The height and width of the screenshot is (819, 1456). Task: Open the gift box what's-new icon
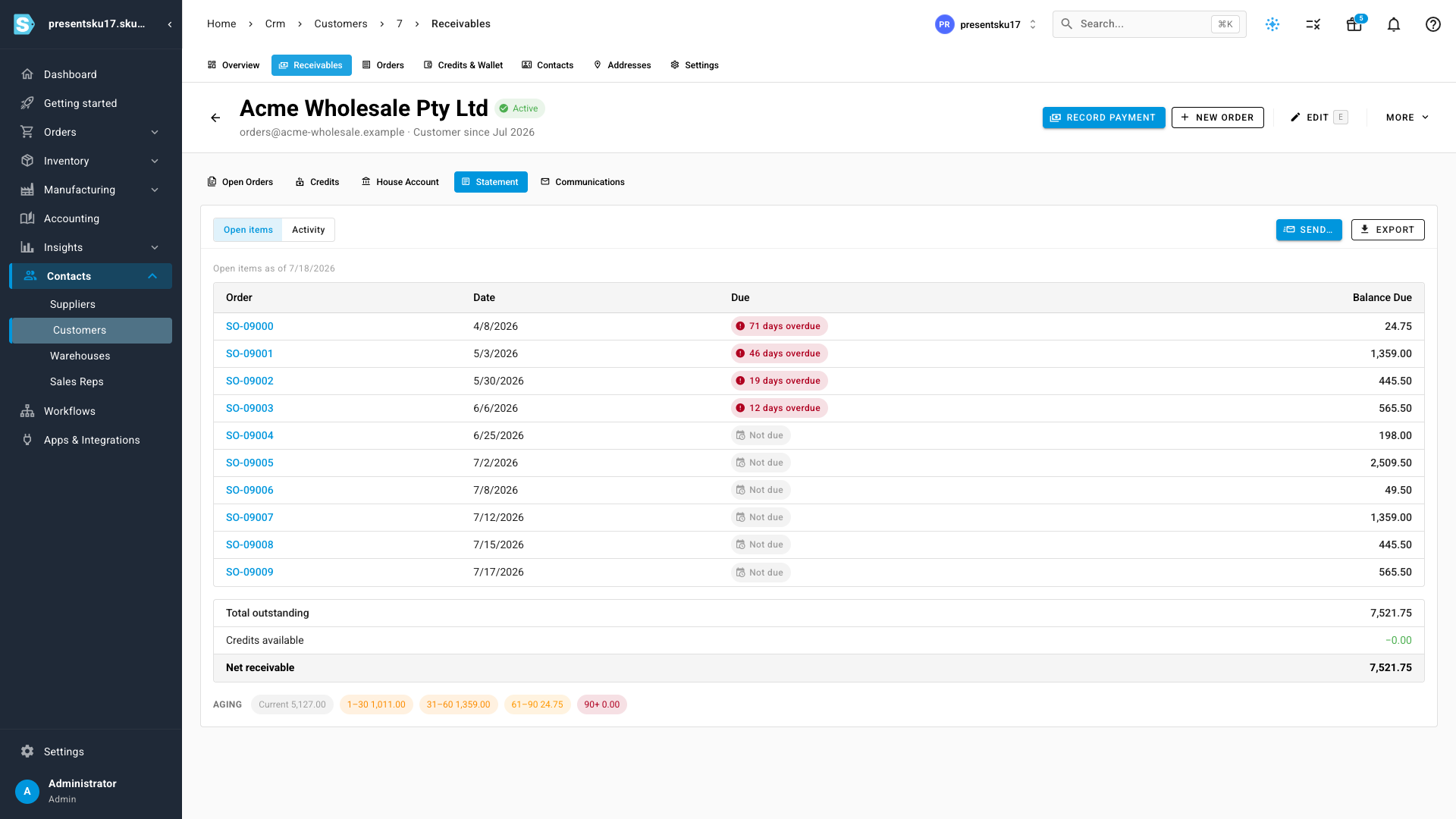coord(1354,24)
